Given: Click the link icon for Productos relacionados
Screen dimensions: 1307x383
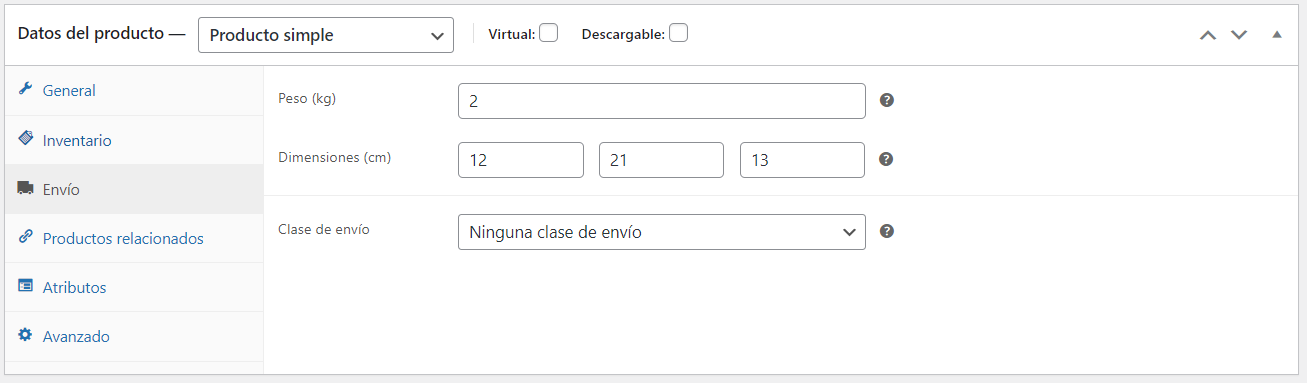Looking at the screenshot, I should pyautogui.click(x=26, y=237).
